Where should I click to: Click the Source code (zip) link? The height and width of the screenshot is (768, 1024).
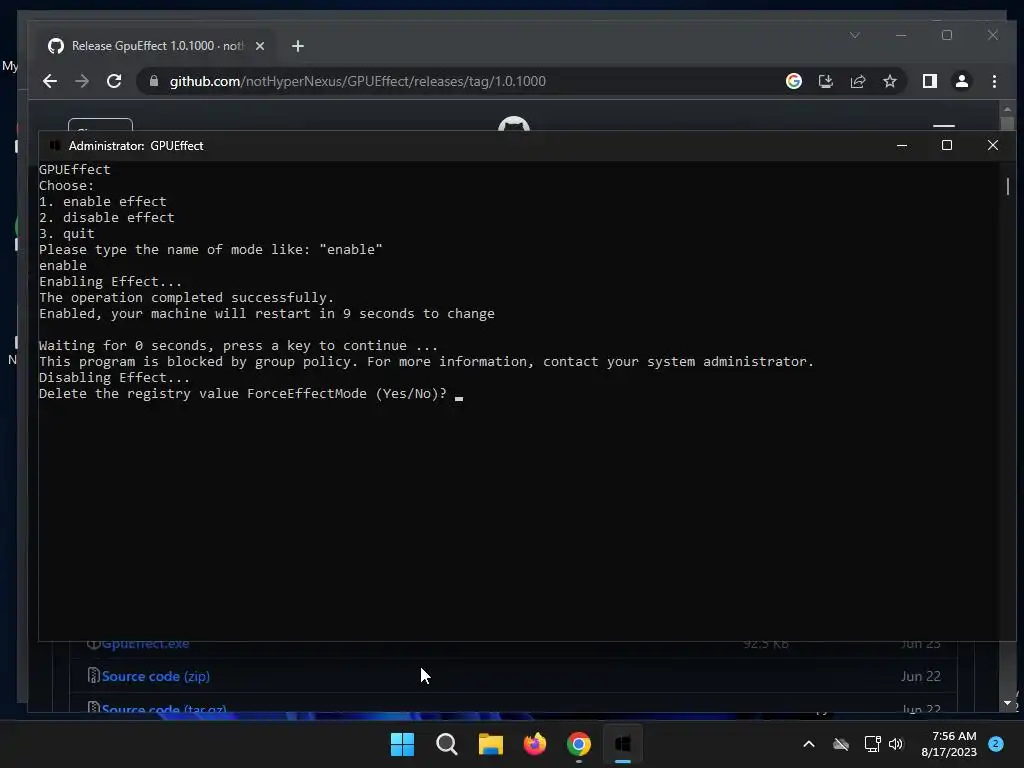(x=155, y=676)
